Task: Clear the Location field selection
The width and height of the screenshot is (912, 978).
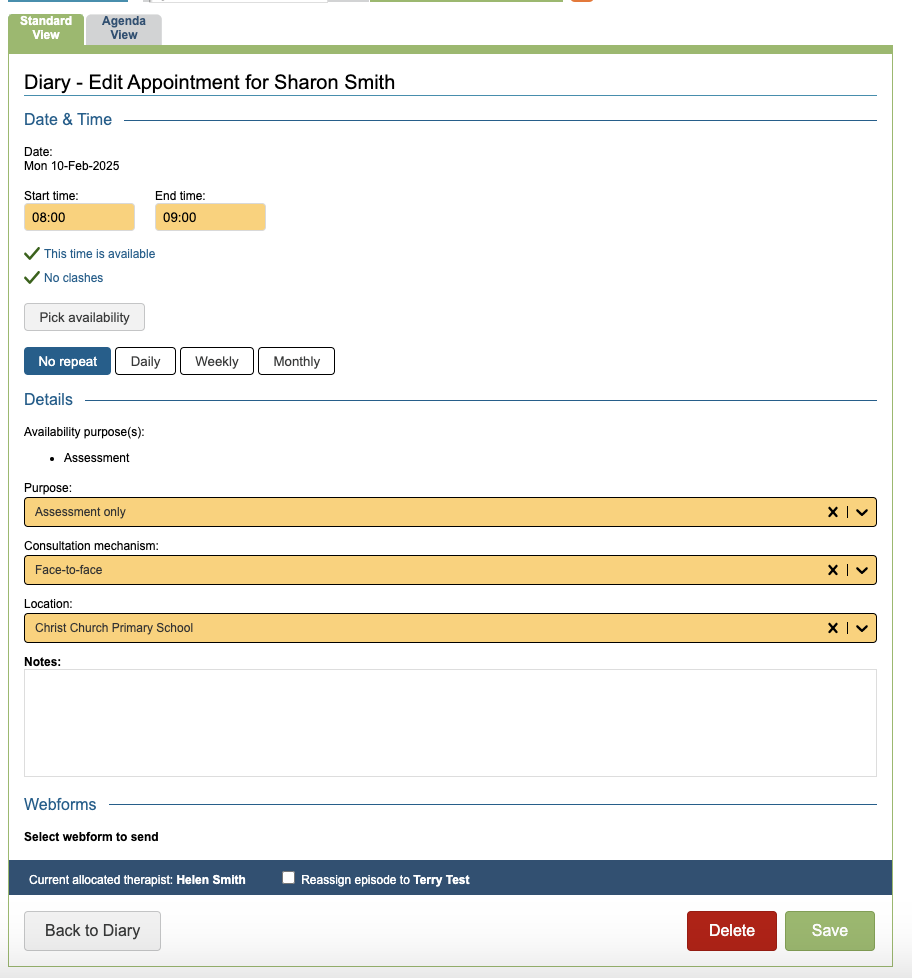Action: [832, 628]
